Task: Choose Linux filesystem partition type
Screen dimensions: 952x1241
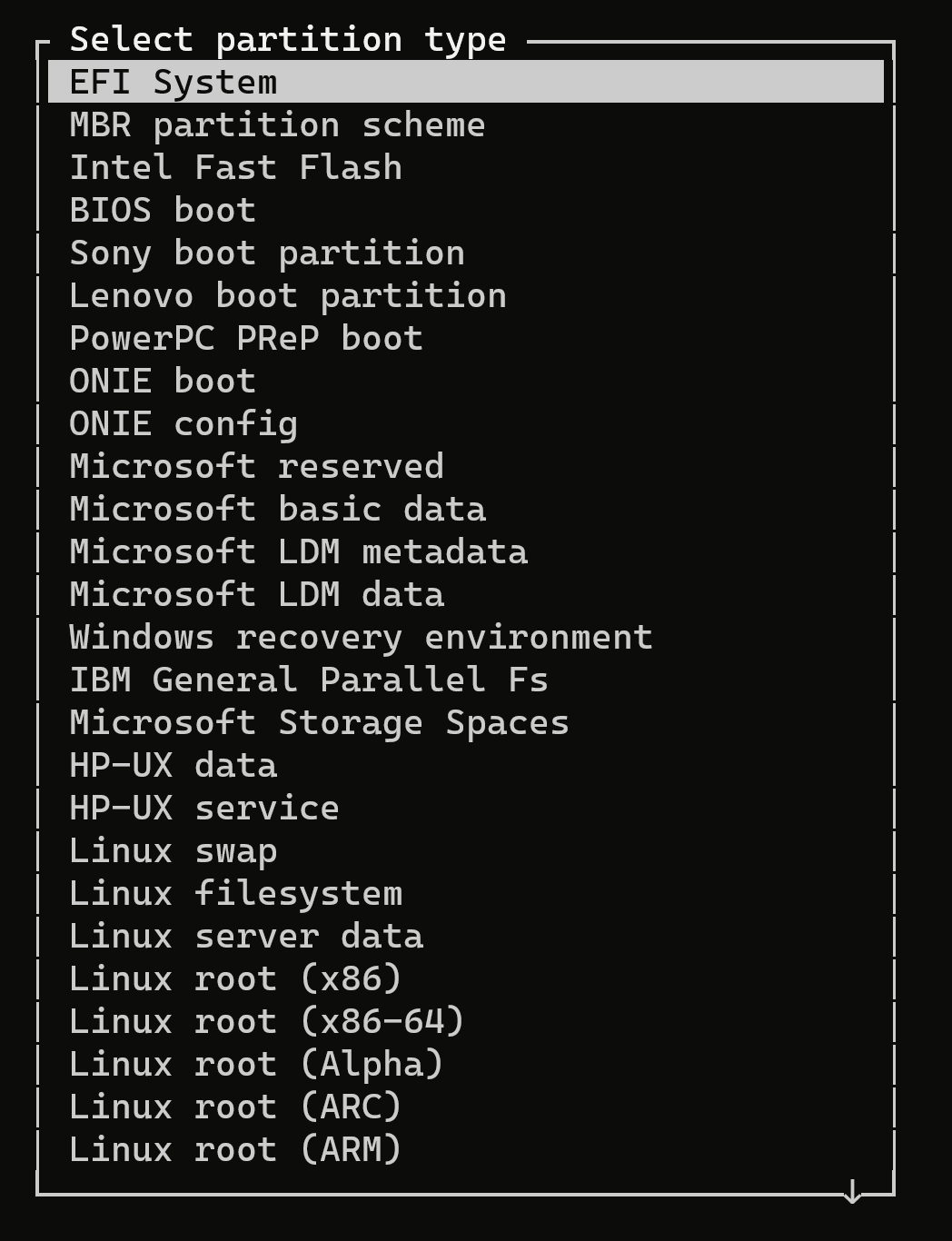Action: 236,893
